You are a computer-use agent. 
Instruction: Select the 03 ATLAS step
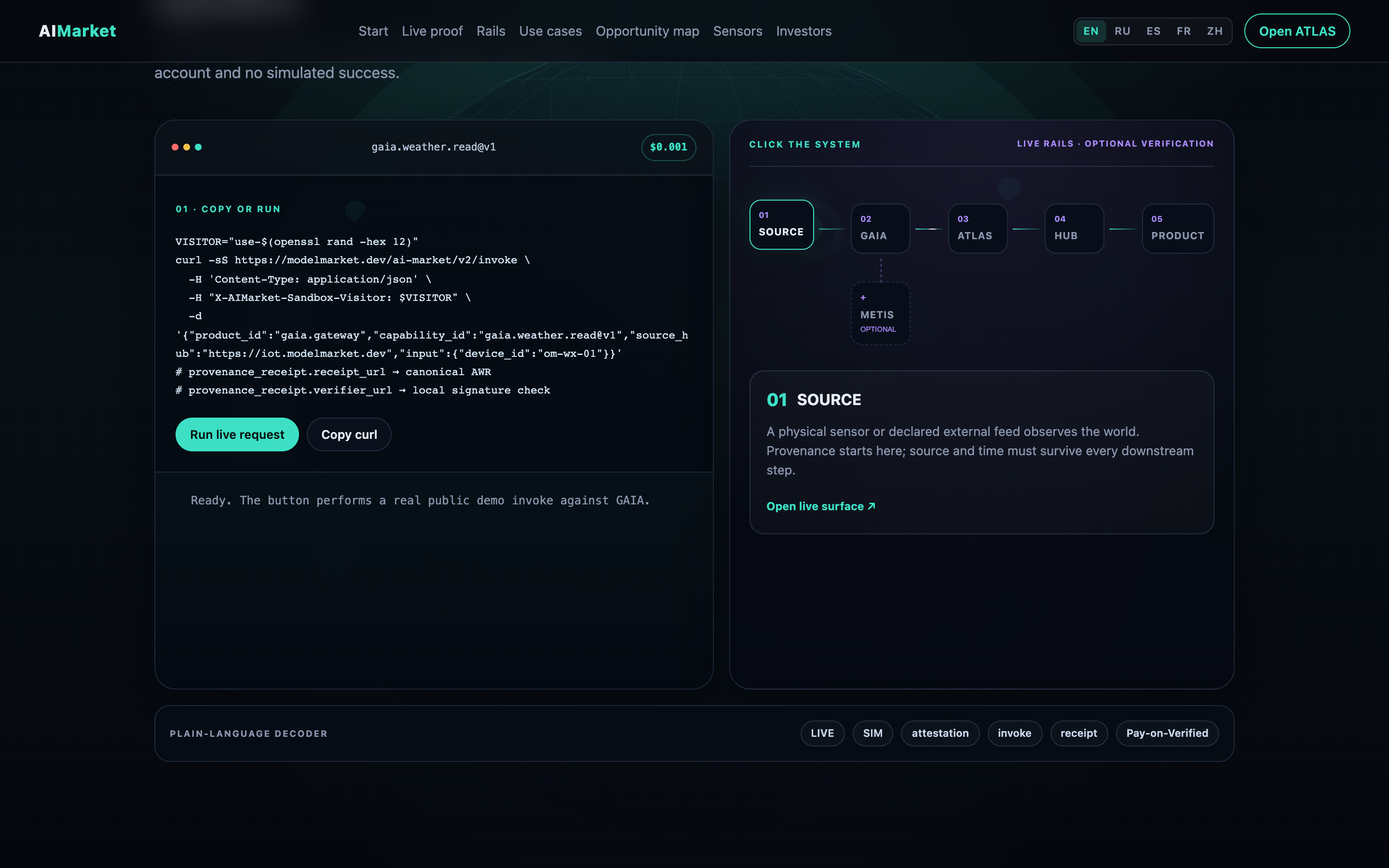click(x=978, y=229)
